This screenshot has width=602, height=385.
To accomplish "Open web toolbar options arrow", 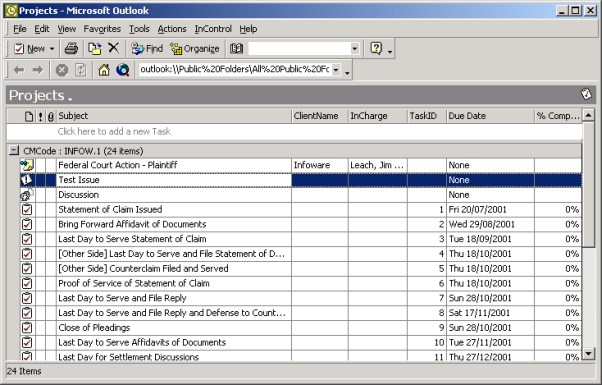I will [347, 72].
